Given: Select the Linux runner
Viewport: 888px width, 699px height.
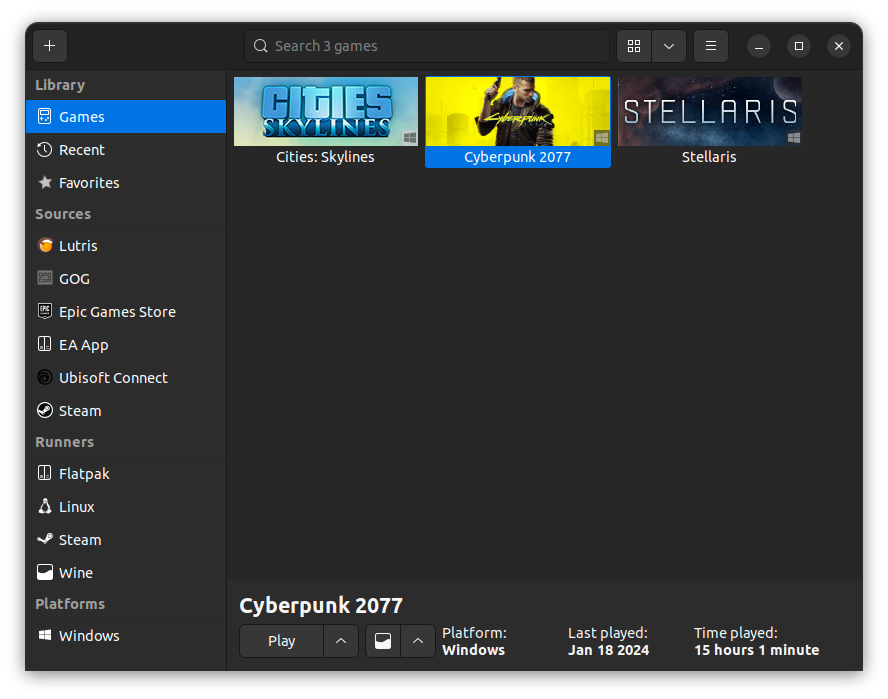Looking at the screenshot, I should (126, 506).
